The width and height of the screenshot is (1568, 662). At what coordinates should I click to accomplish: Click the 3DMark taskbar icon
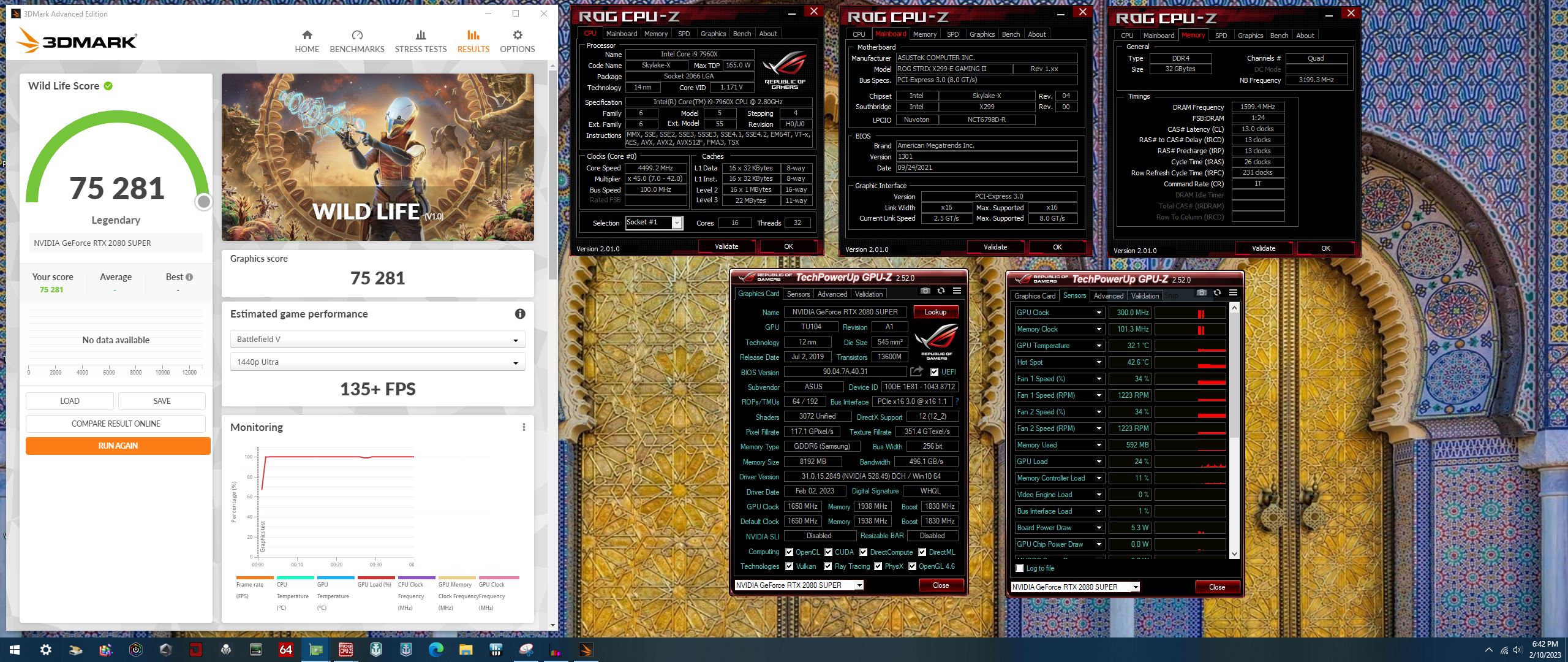[586, 650]
